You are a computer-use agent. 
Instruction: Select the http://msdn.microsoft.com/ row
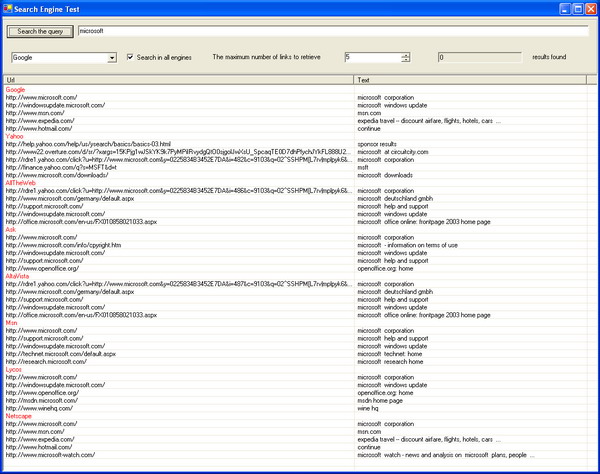[42, 401]
